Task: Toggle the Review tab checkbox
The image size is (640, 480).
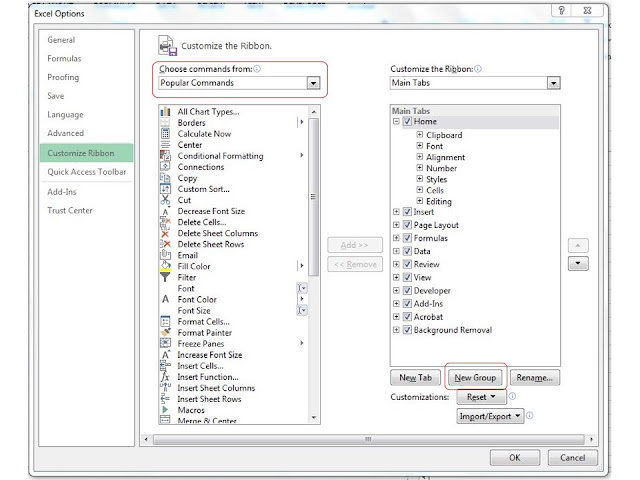Action: pyautogui.click(x=407, y=264)
